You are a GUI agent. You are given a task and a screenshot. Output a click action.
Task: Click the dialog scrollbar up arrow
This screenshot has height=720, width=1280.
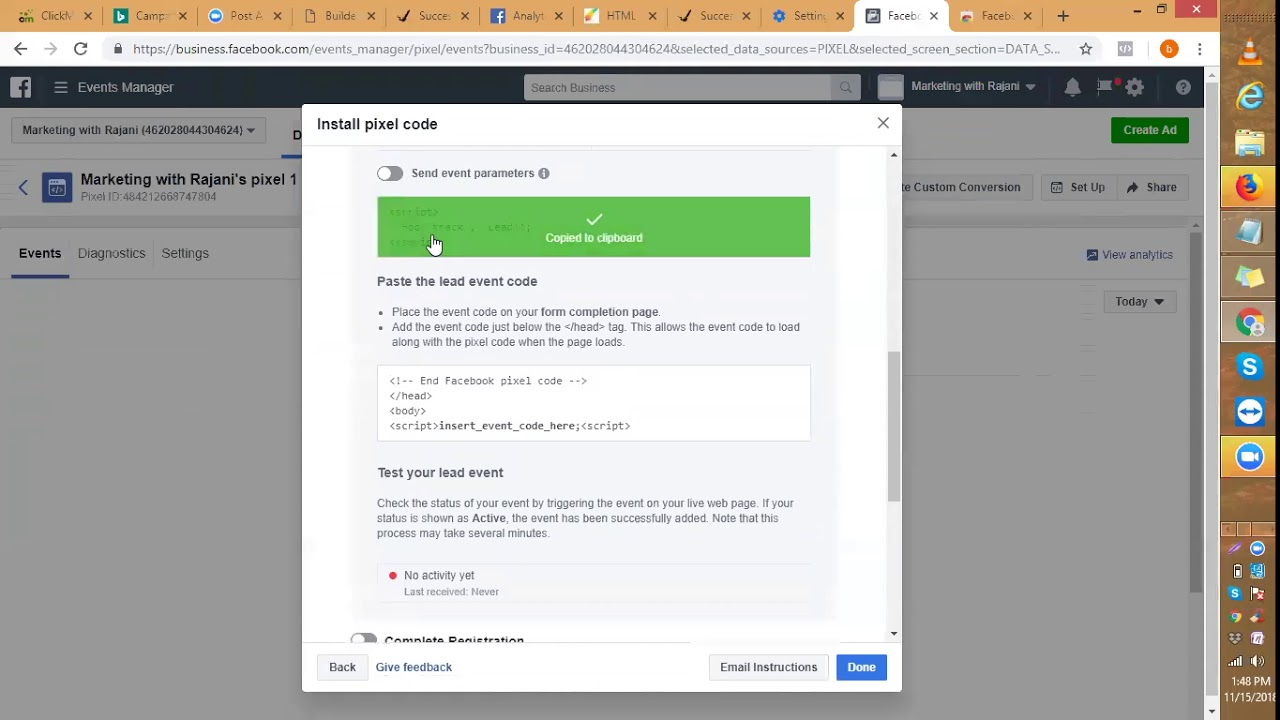[x=894, y=155]
